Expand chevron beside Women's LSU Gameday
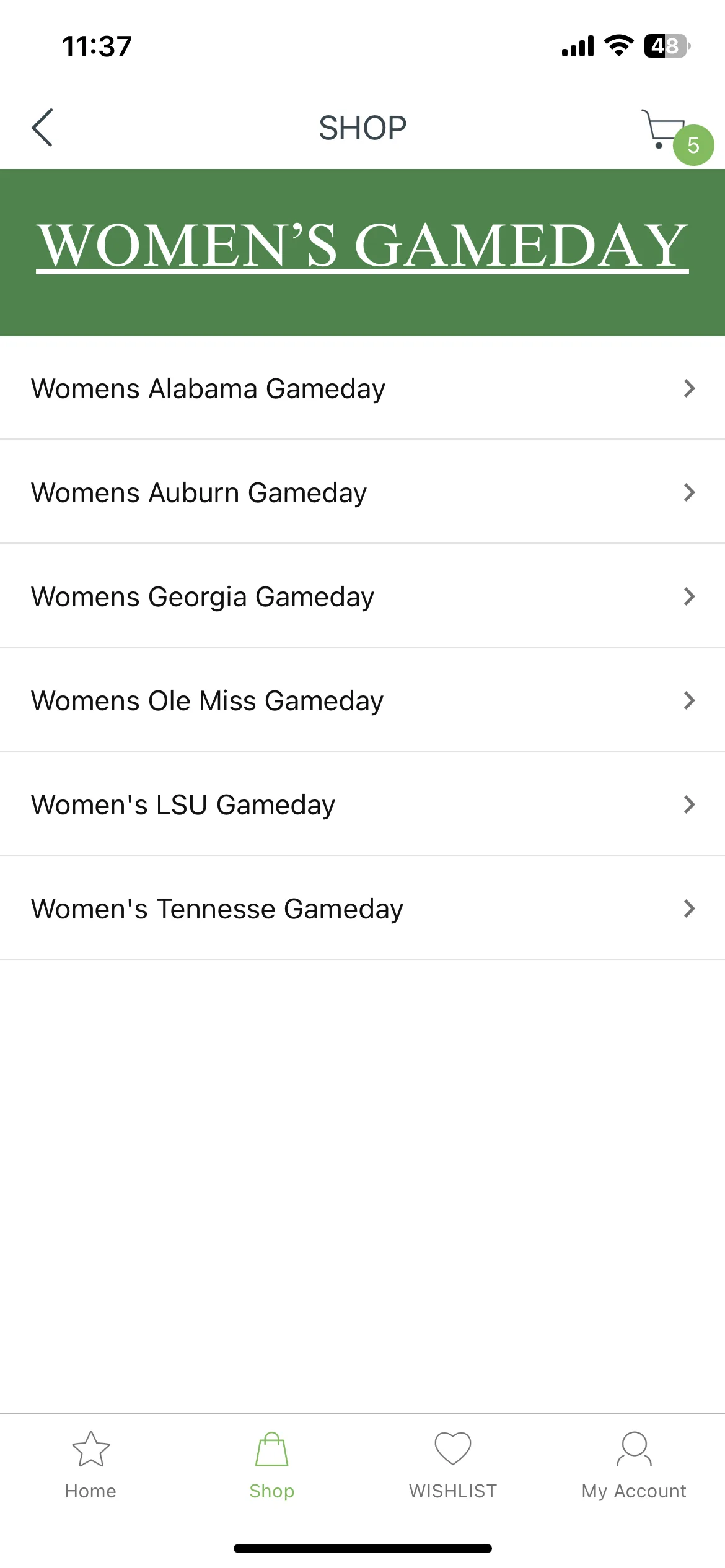Screen dimensions: 725x1568 tap(689, 804)
